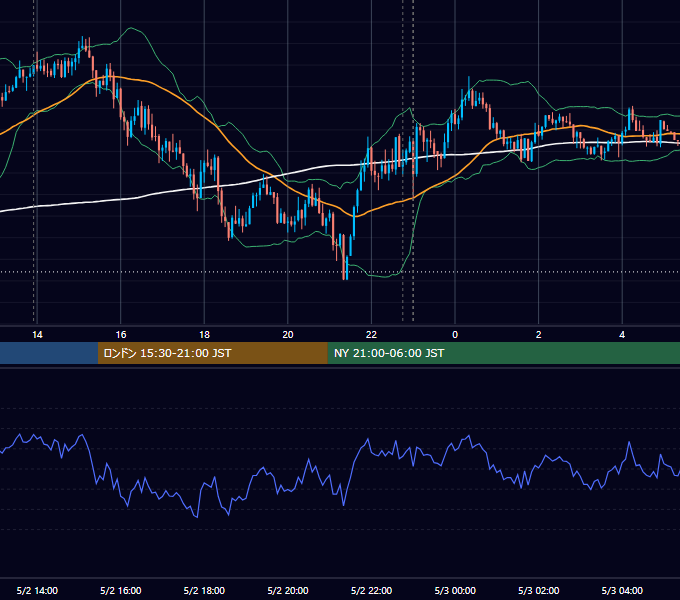Click the 5/3 00:00 time label

pos(455,590)
